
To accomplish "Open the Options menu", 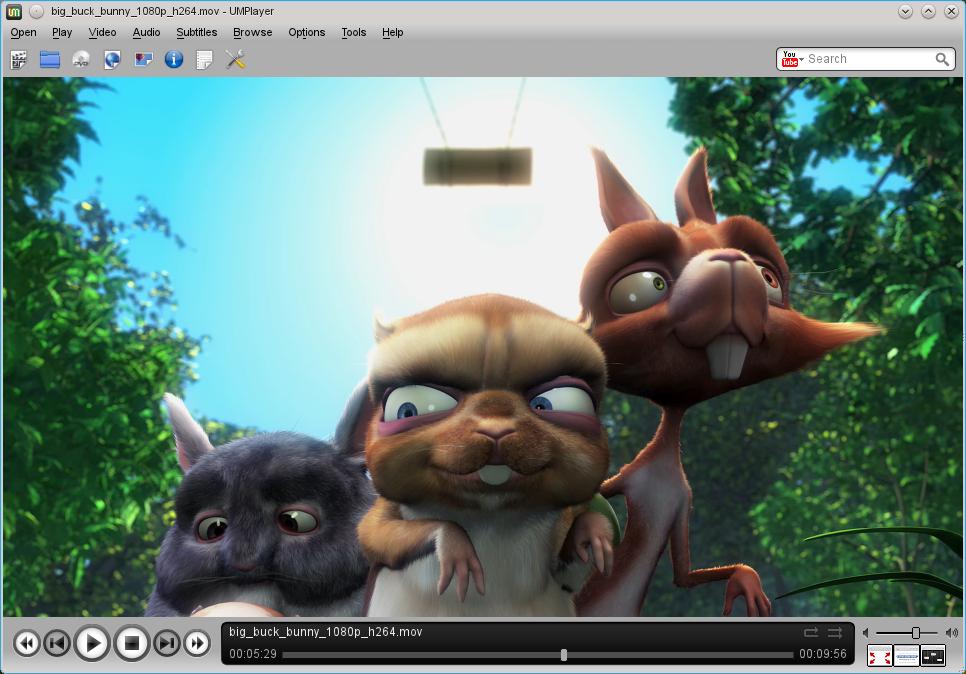I will point(307,33).
